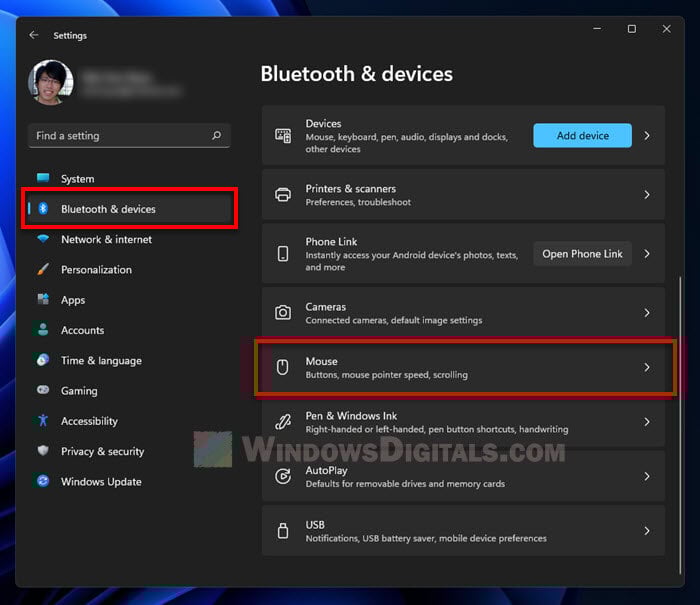
Task: Click 'Connected cameras, default image settings' text
Action: coord(394,320)
